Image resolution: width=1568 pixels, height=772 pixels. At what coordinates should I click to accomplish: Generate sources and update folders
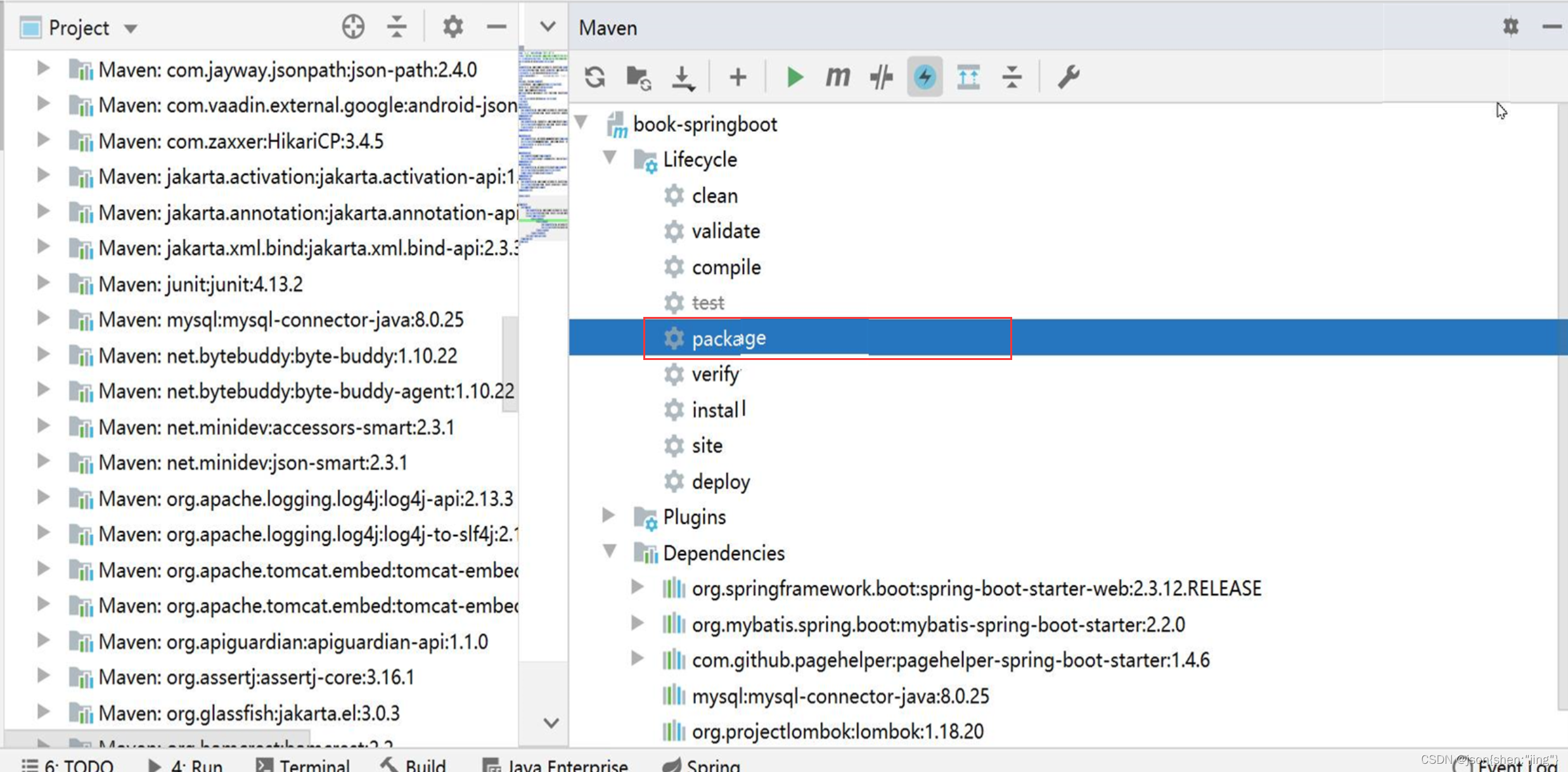(x=638, y=77)
